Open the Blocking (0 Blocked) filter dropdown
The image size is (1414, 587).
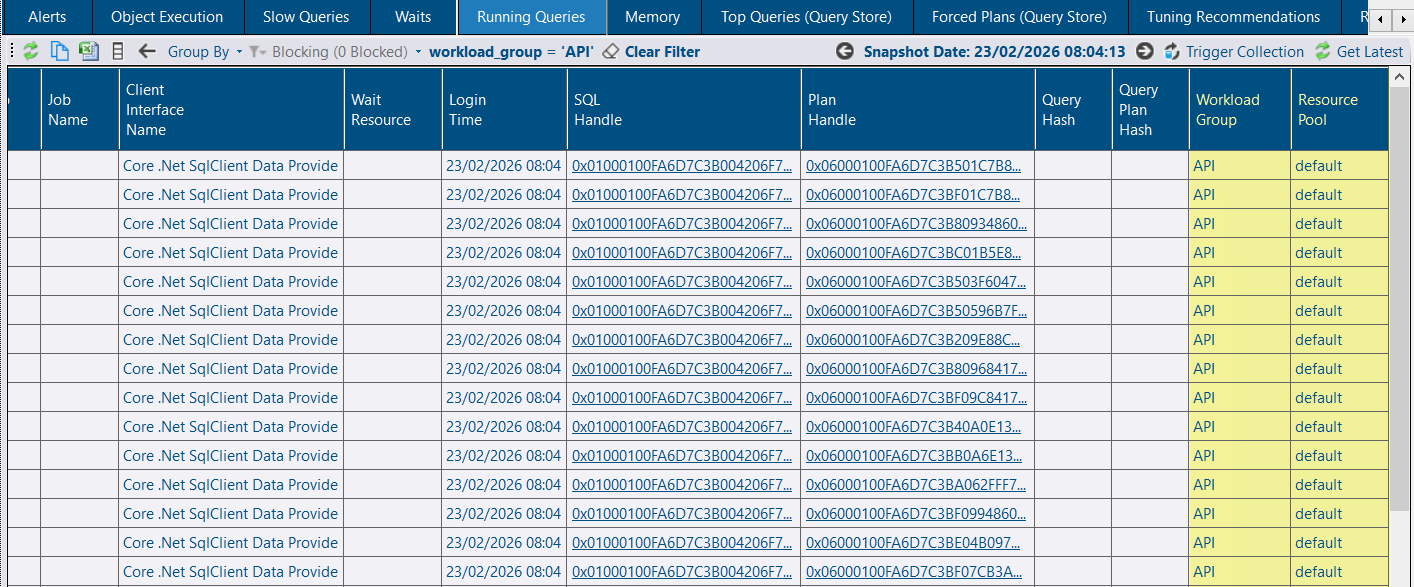tap(335, 51)
